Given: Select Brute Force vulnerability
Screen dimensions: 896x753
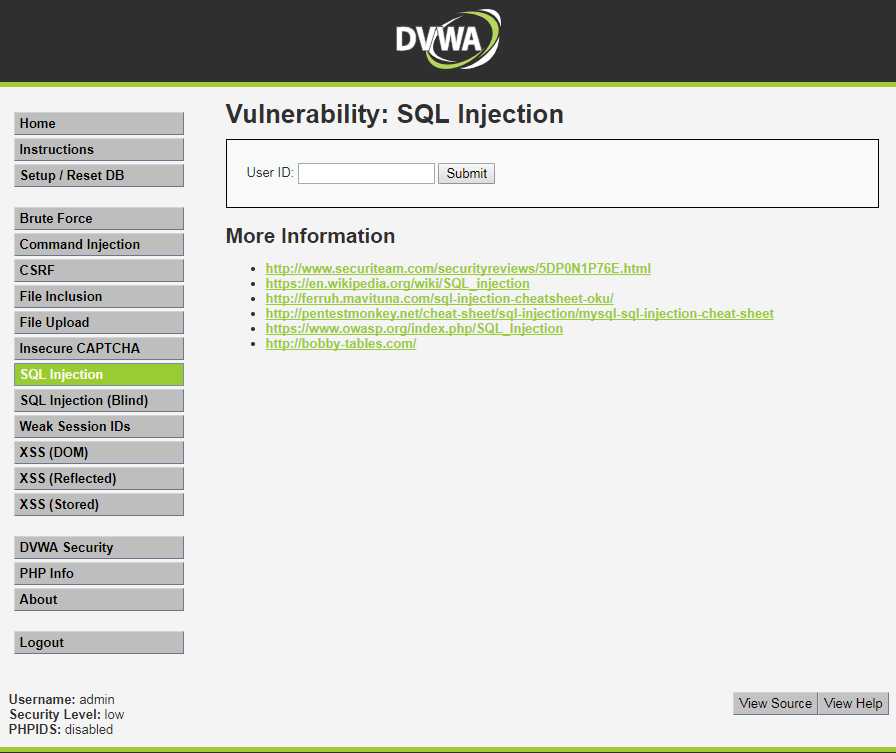Looking at the screenshot, I should pyautogui.click(x=99, y=218).
